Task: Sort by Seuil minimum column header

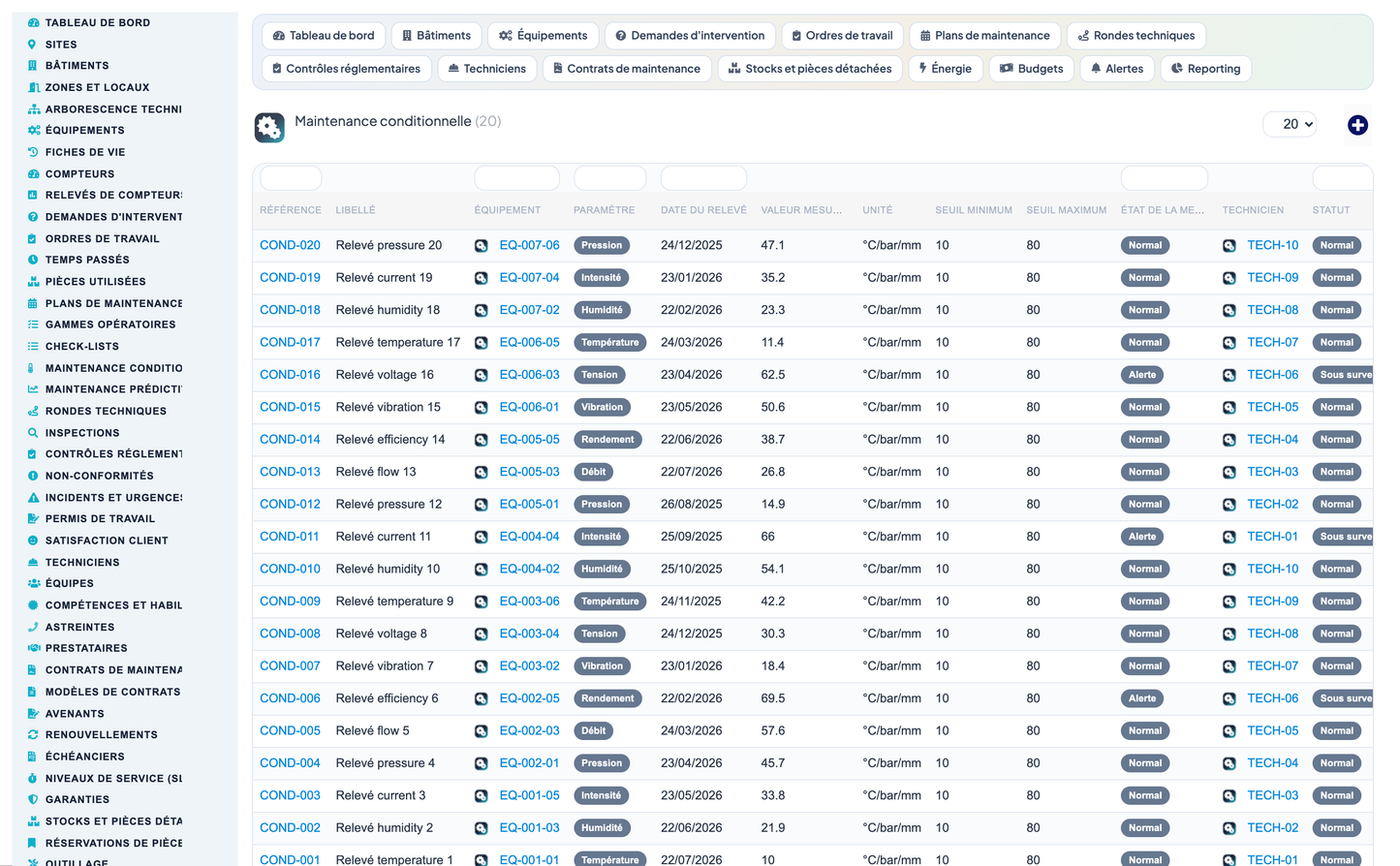Action: click(x=973, y=210)
